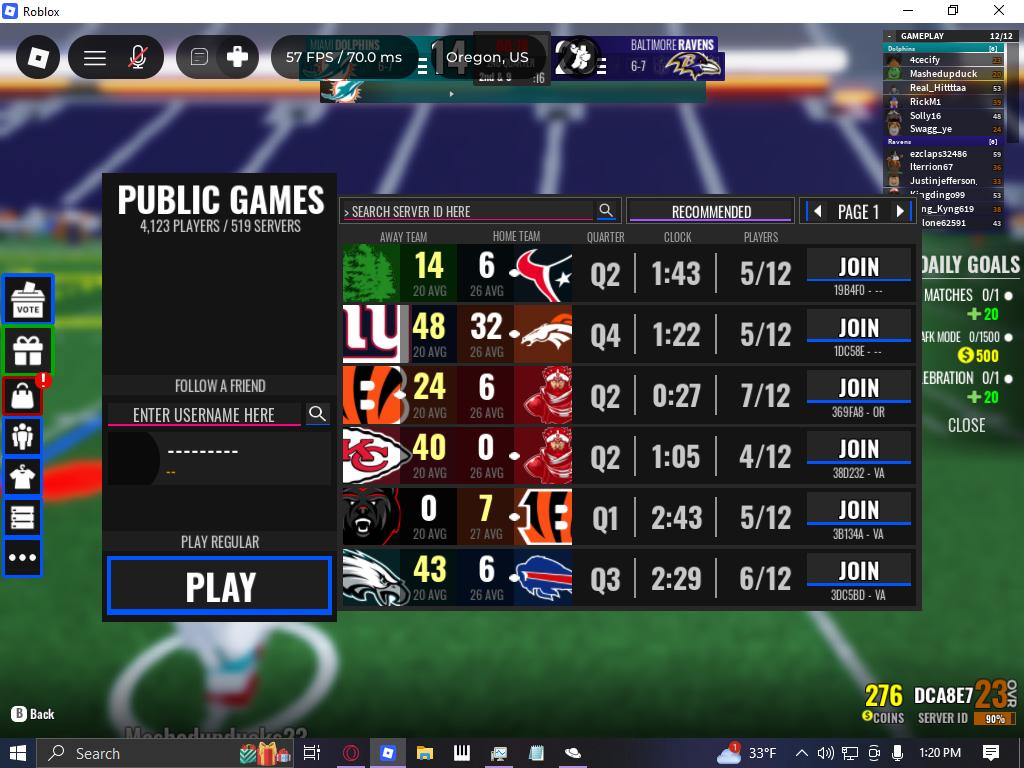Viewport: 1024px width, 768px height.
Task: Click the server ID search magnifier
Action: pos(606,210)
